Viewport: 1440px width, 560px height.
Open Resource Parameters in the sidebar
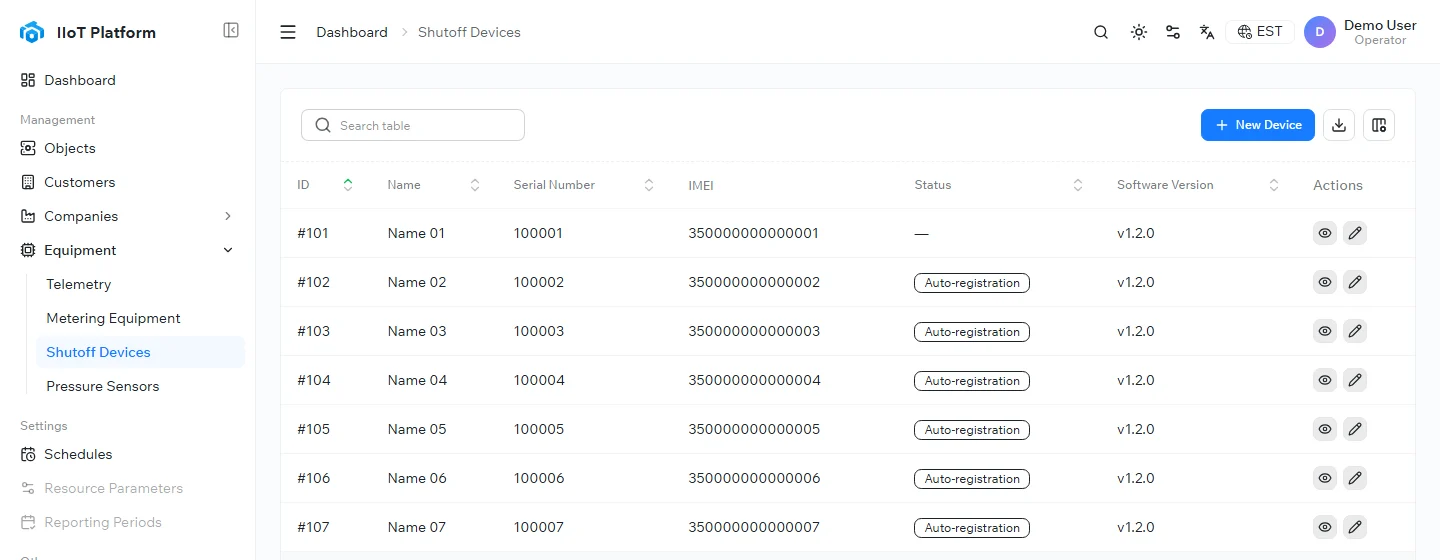click(x=128, y=488)
